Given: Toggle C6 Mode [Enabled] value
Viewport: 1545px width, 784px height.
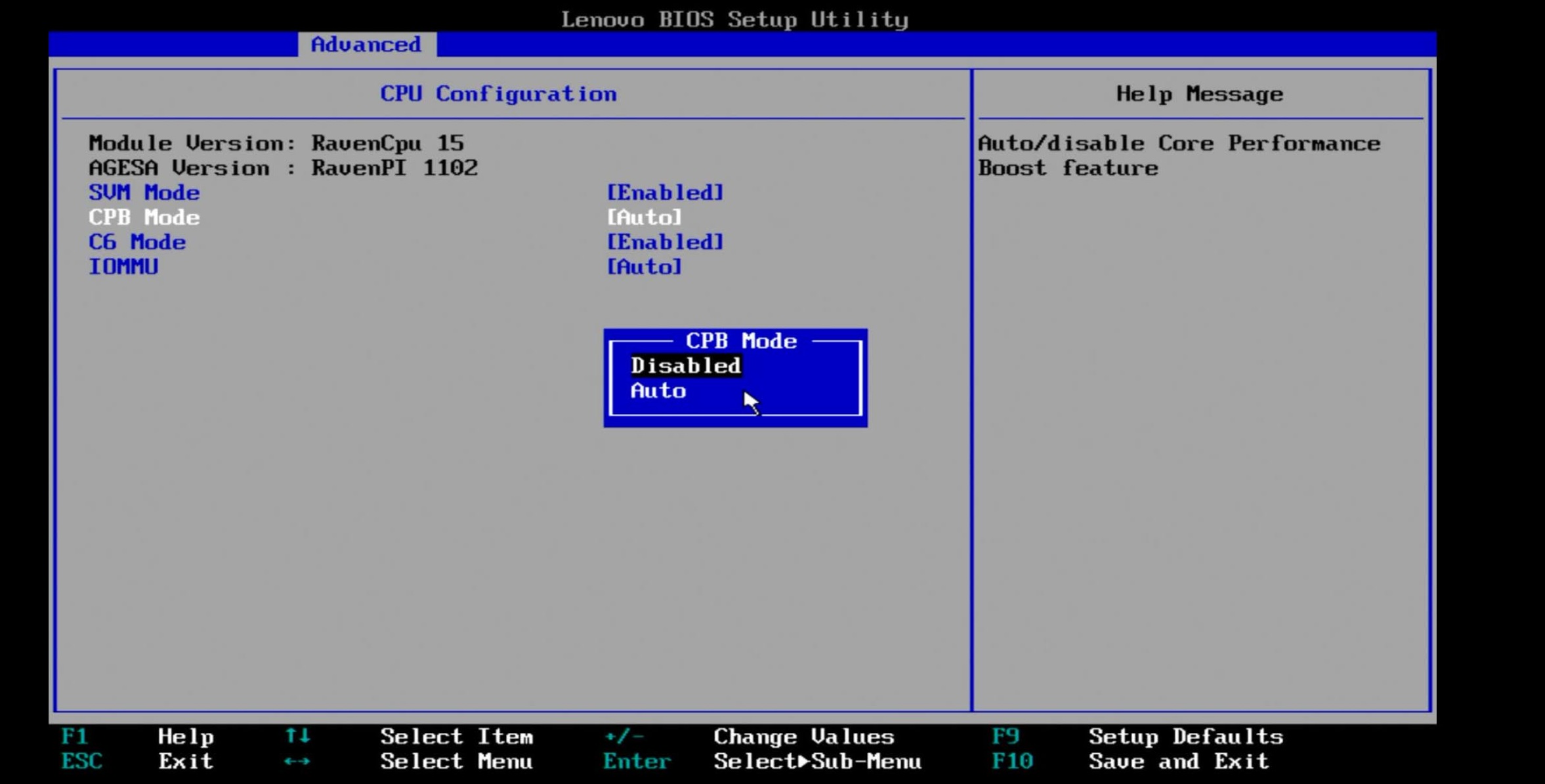Looking at the screenshot, I should (x=664, y=242).
